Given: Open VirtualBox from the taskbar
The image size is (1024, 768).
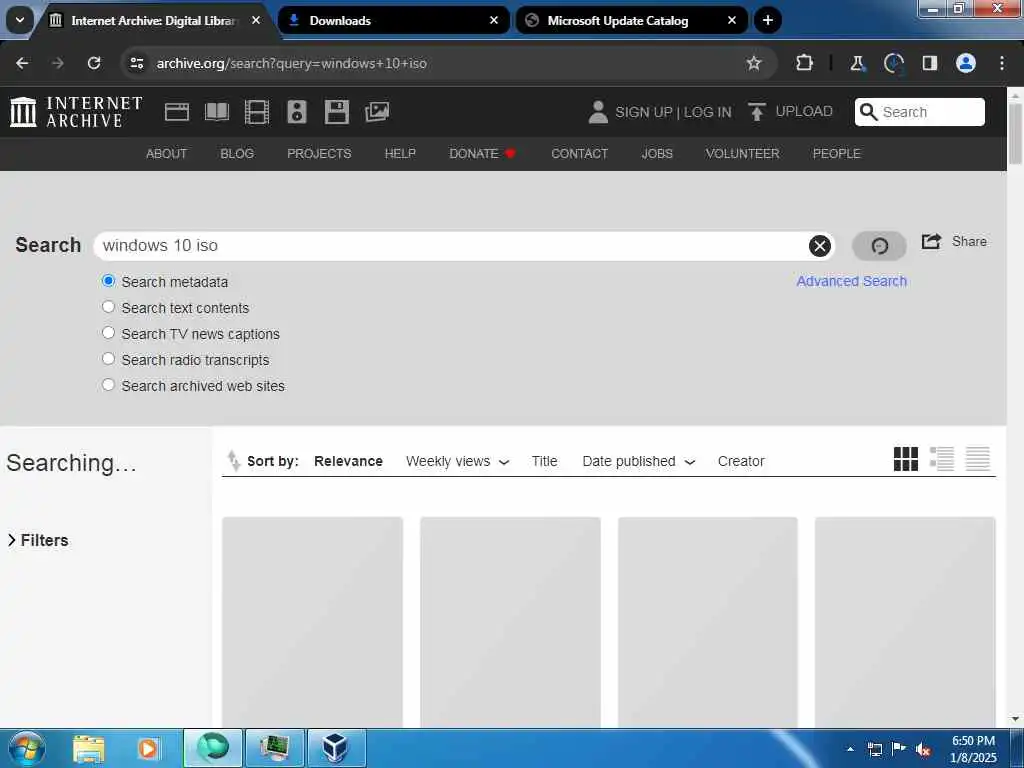Looking at the screenshot, I should click(336, 748).
